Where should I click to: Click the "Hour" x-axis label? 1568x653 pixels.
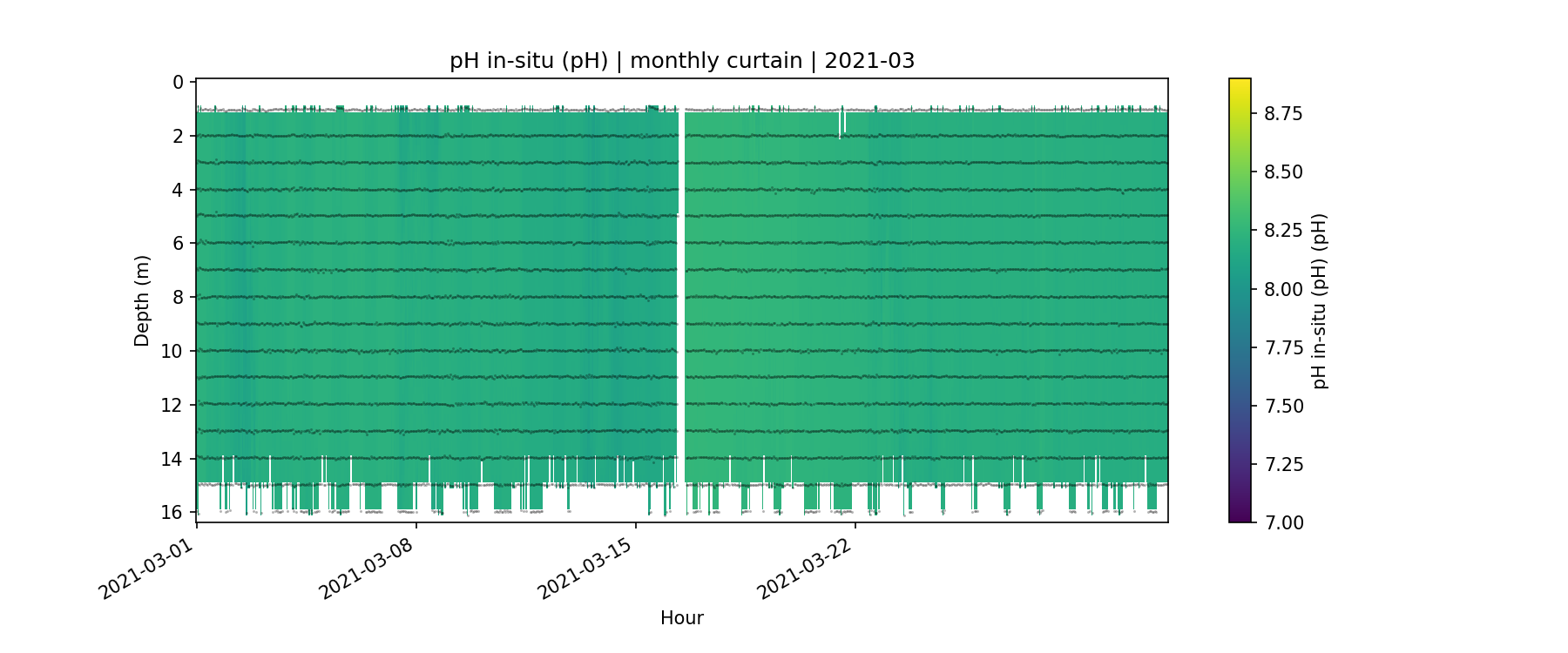tap(681, 618)
